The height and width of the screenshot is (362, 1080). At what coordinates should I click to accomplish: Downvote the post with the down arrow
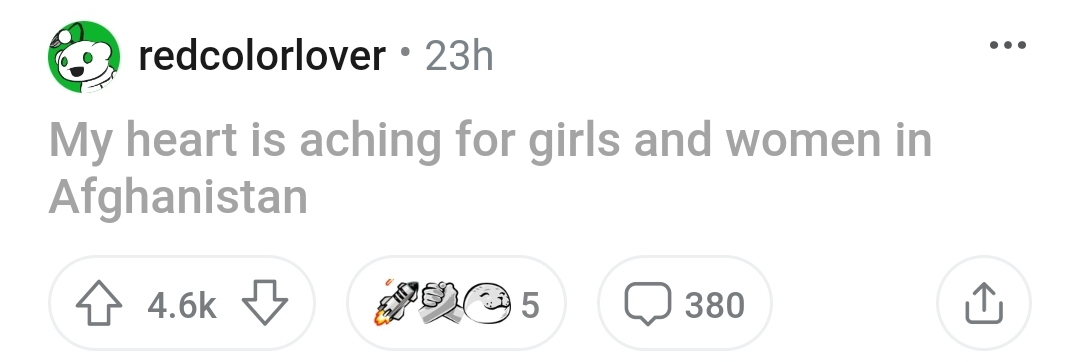[x=265, y=303]
